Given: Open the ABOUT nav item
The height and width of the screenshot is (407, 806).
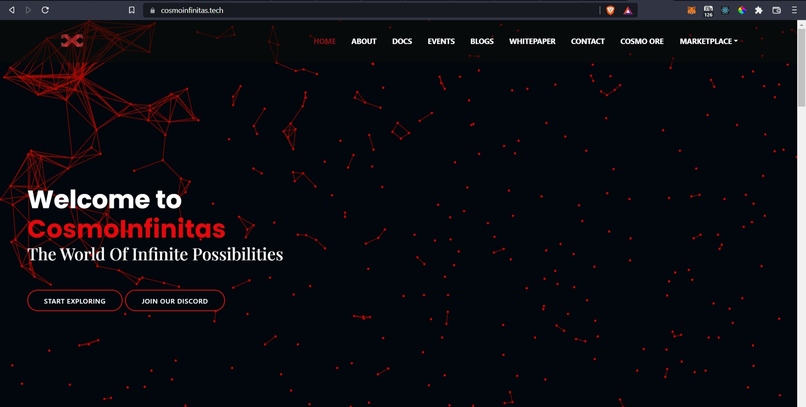Looking at the screenshot, I should pos(364,42).
